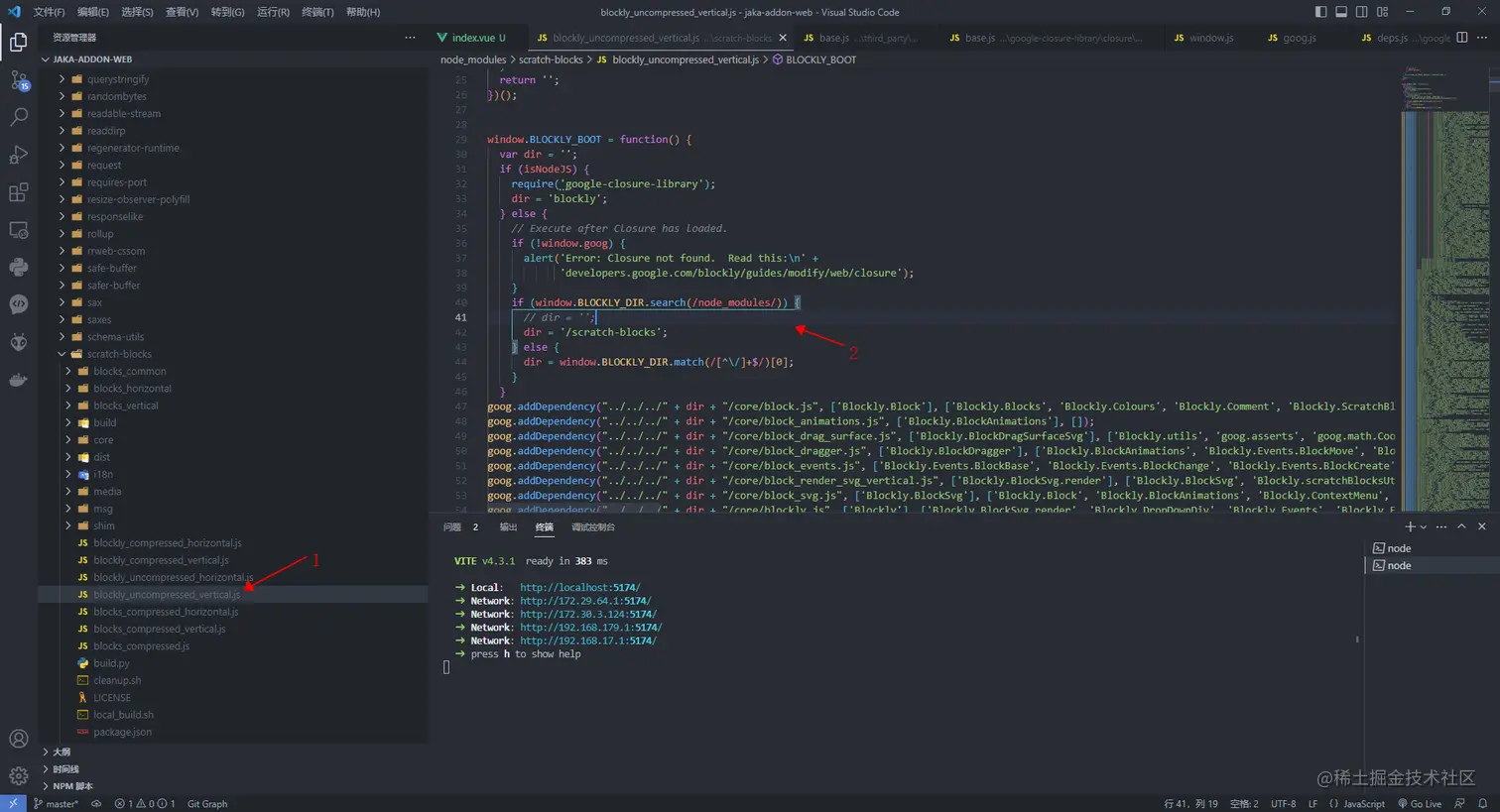The image size is (1500, 812).
Task: Open Run and Debug view
Action: point(19,155)
